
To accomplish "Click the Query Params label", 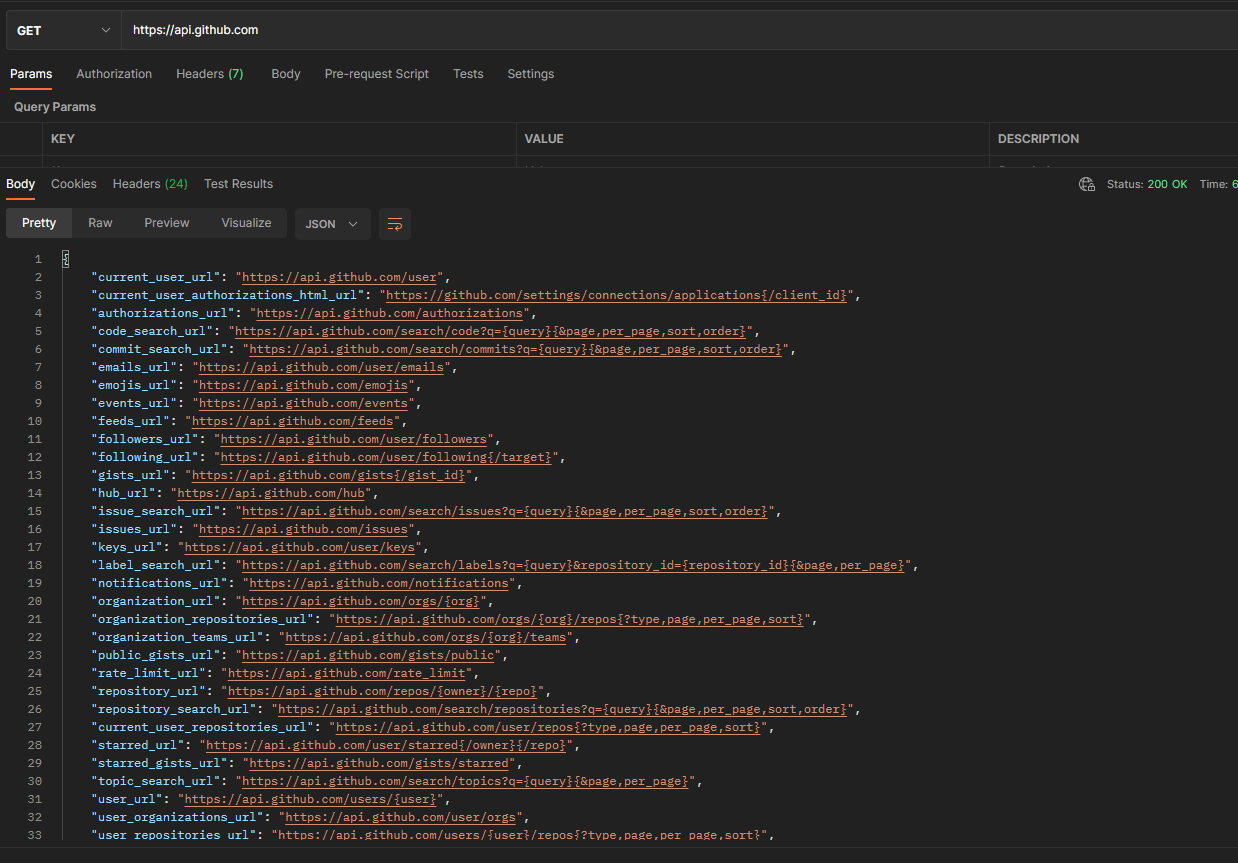I will (x=55, y=107).
